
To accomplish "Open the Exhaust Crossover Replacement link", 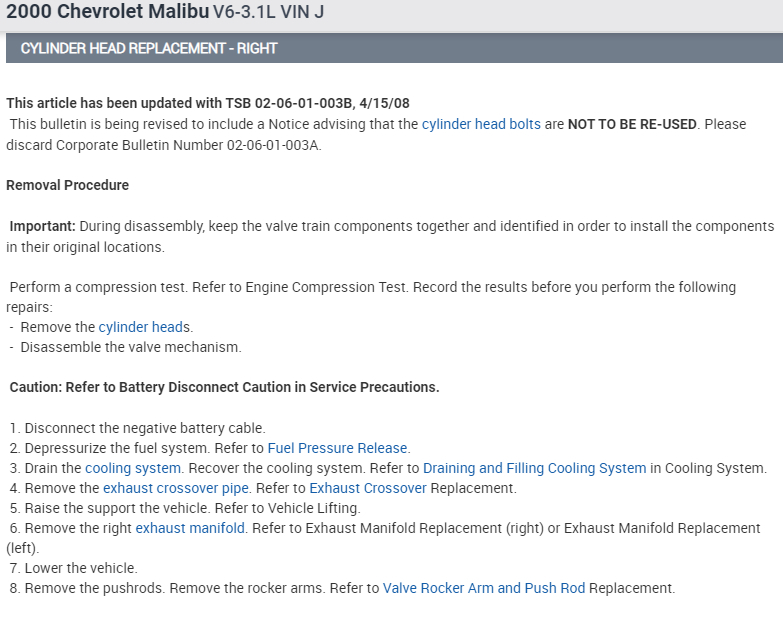I will coord(368,488).
